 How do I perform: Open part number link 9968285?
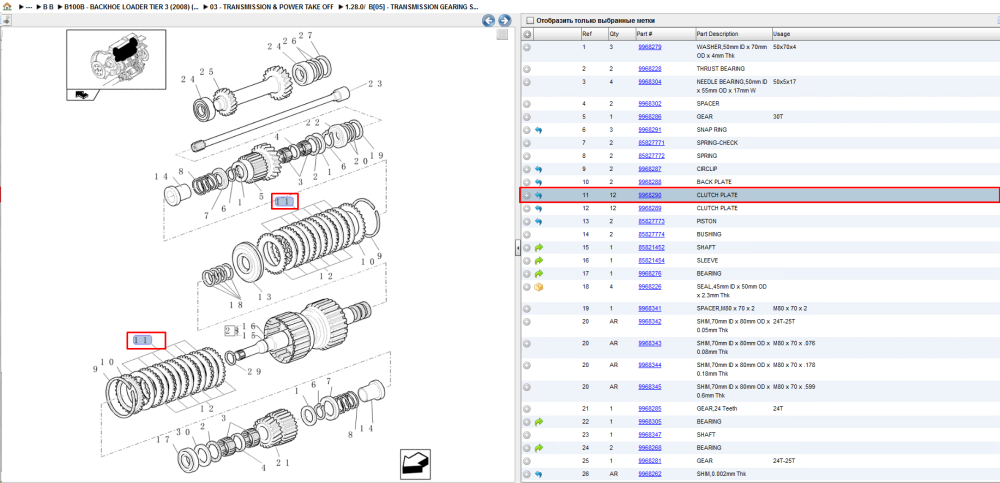pos(650,408)
